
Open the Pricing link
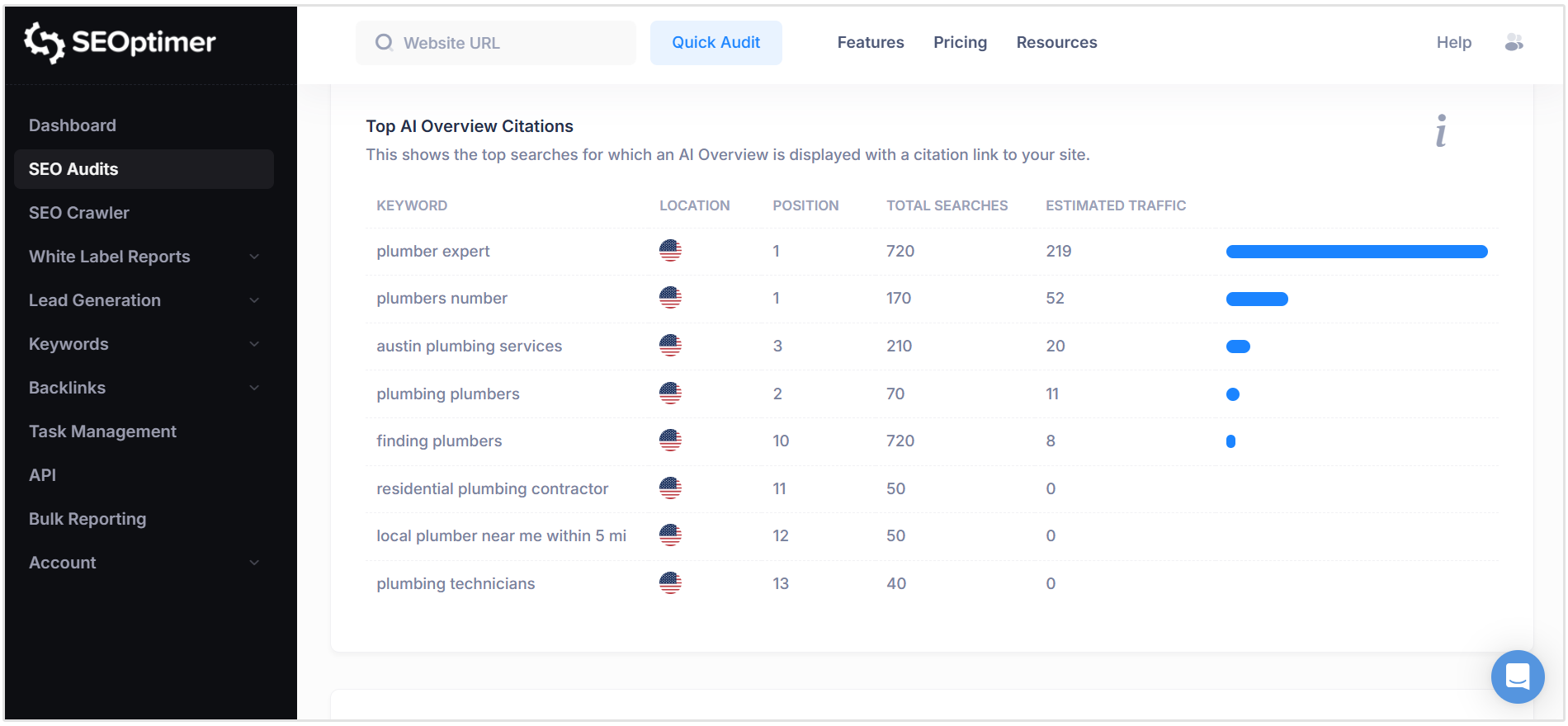point(960,42)
